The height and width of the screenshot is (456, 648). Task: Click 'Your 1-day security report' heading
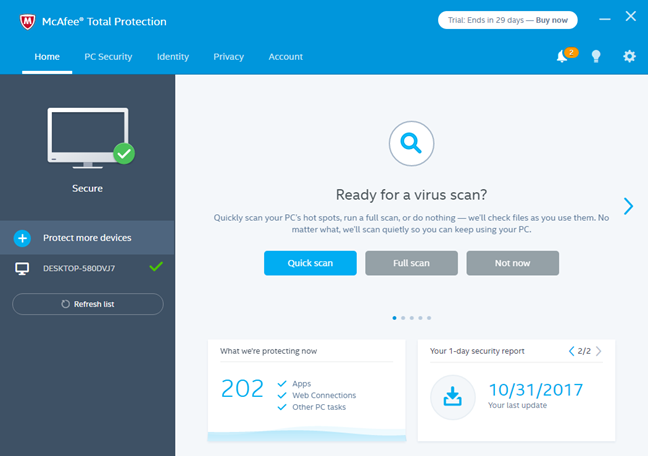click(x=477, y=351)
